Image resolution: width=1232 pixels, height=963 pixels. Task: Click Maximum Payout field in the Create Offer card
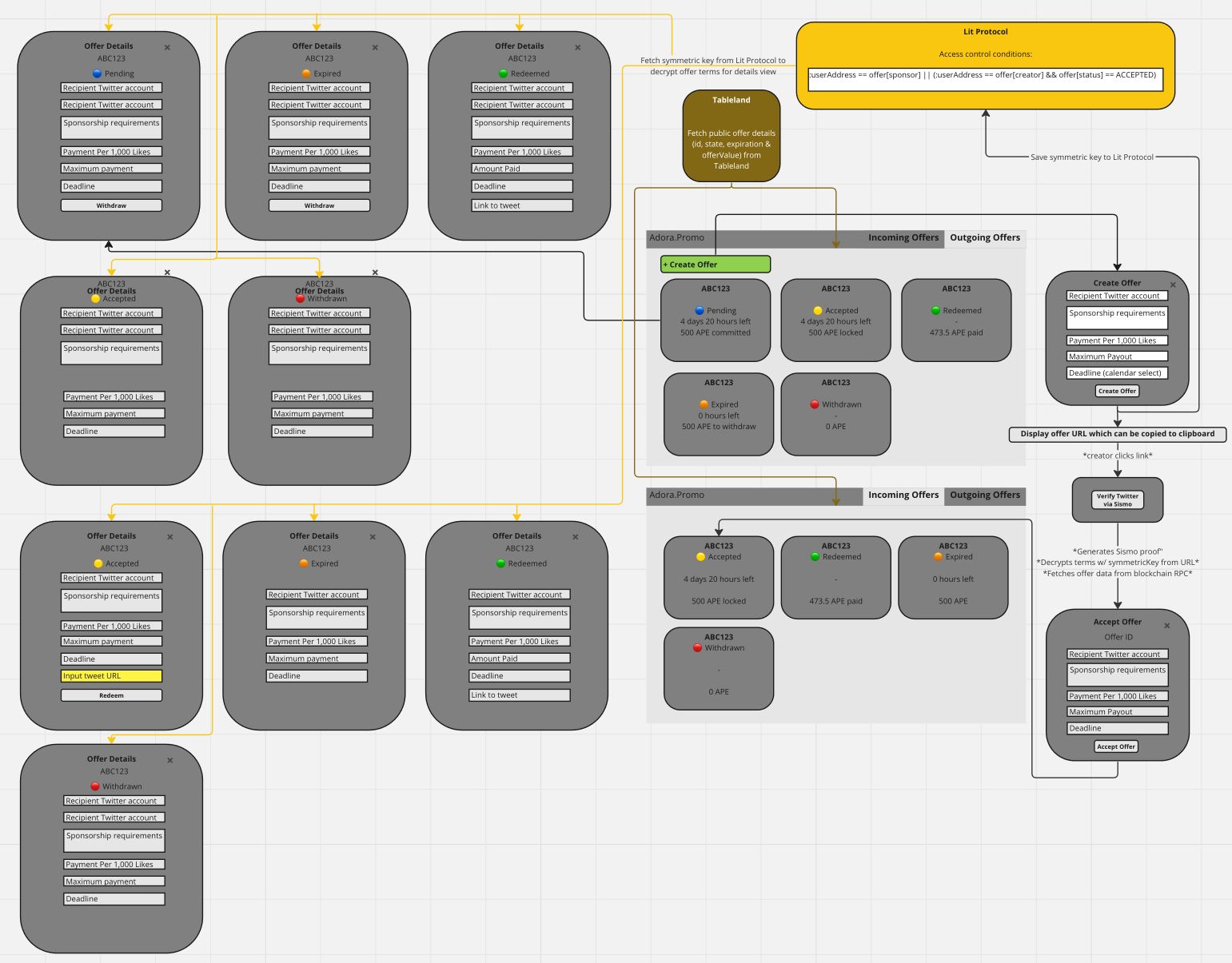coord(1117,356)
